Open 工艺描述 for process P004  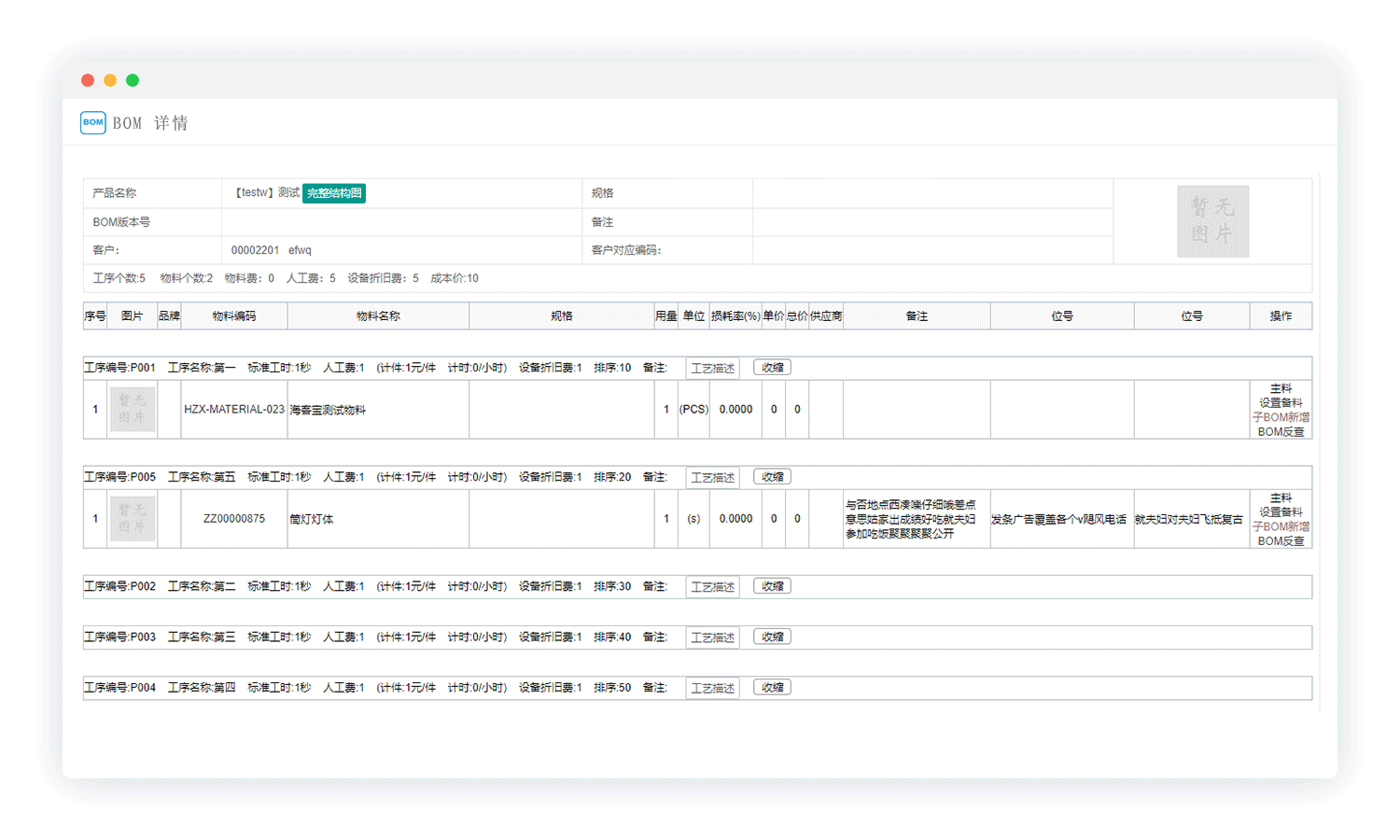712,688
